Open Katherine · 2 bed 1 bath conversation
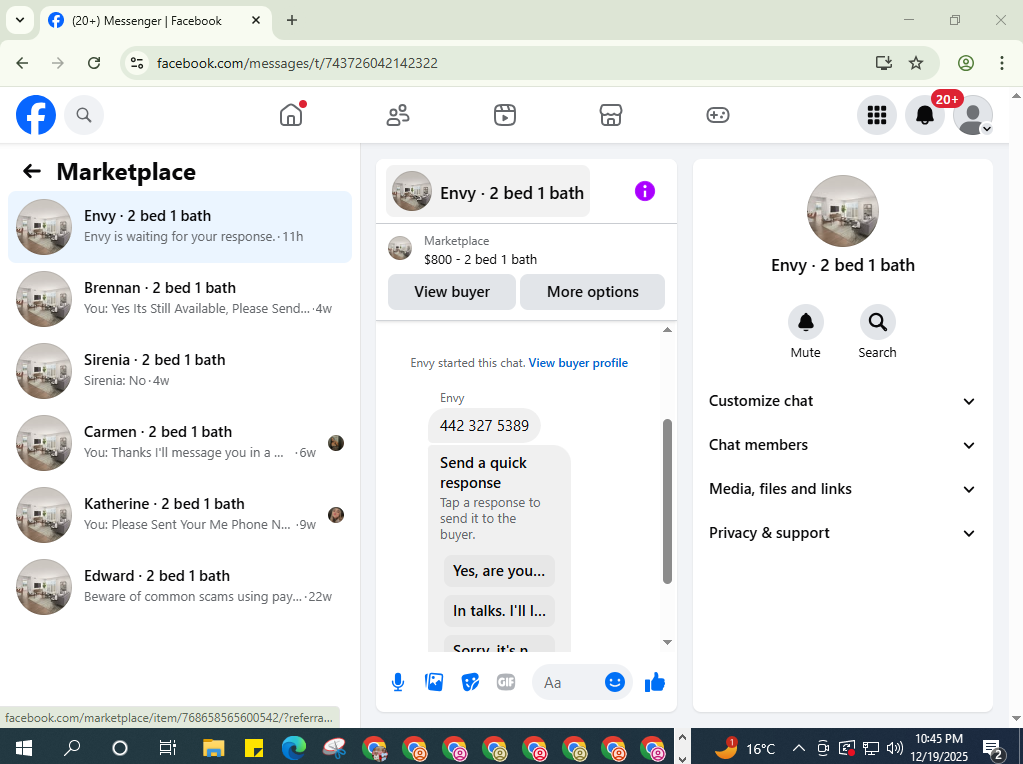 coord(180,515)
